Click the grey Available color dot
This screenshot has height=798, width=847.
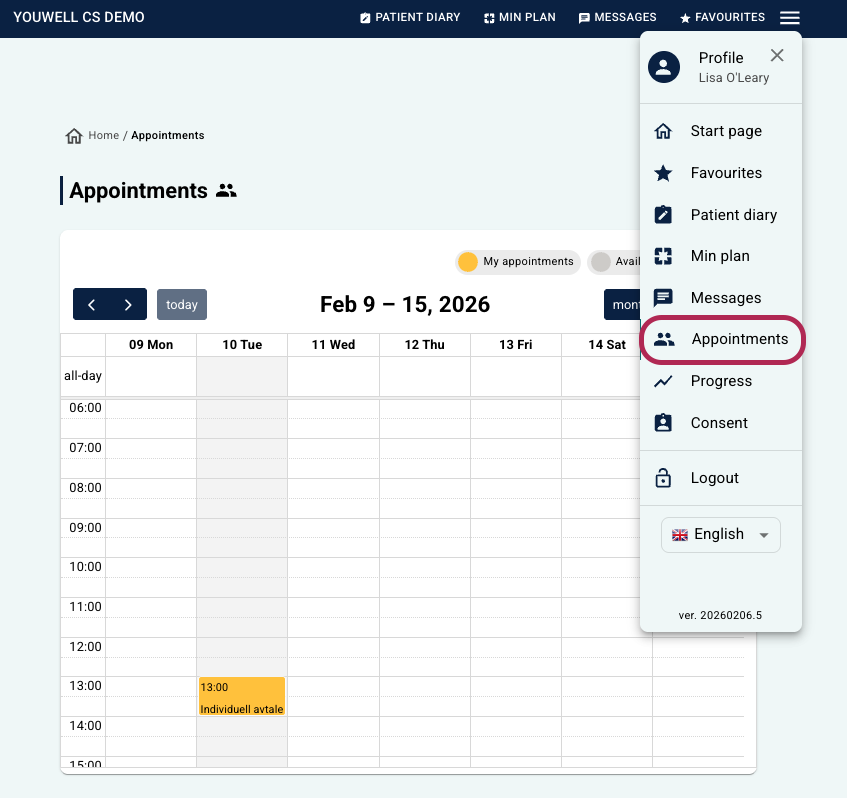click(600, 262)
